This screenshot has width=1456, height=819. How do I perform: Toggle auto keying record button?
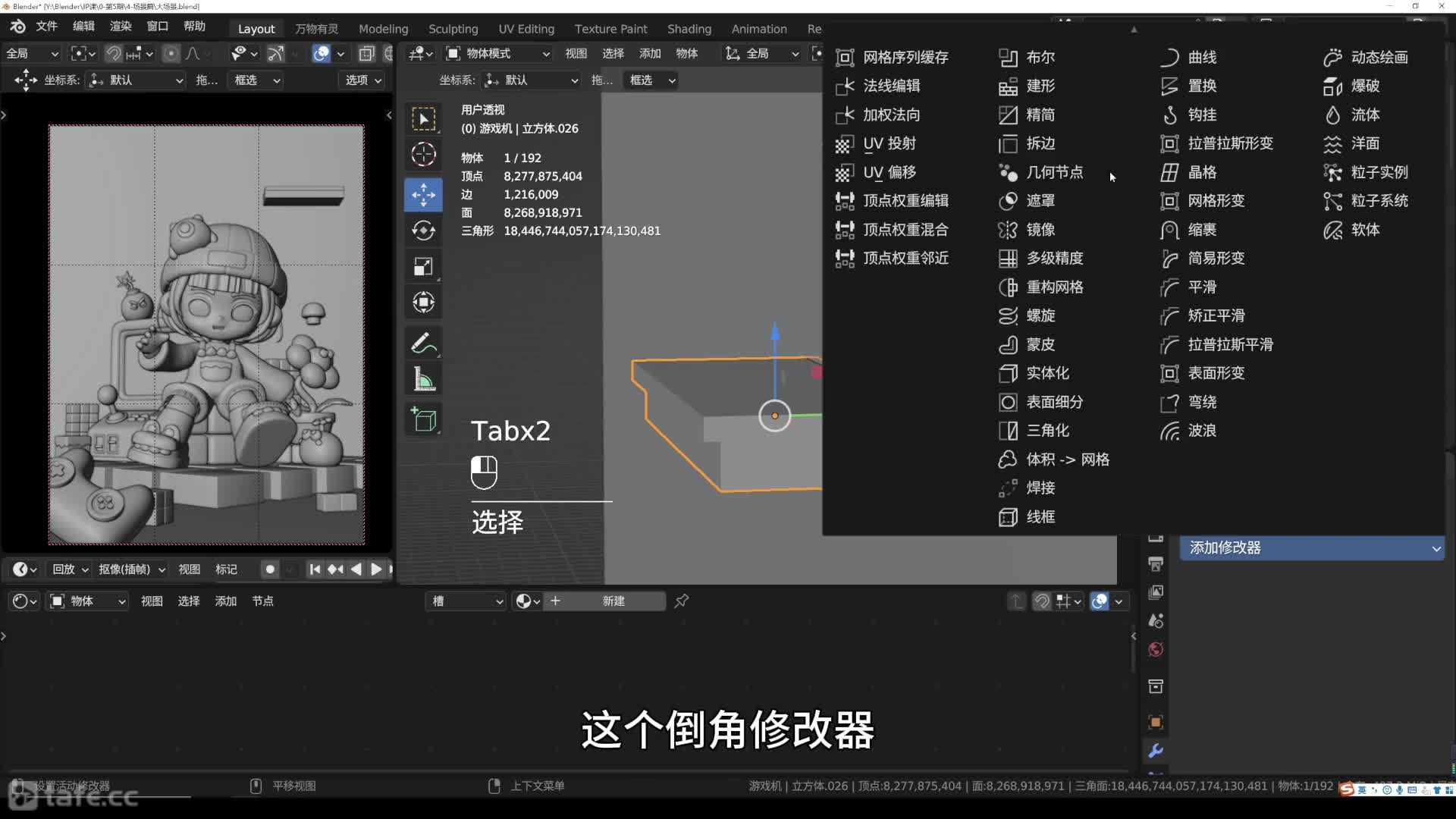[270, 570]
